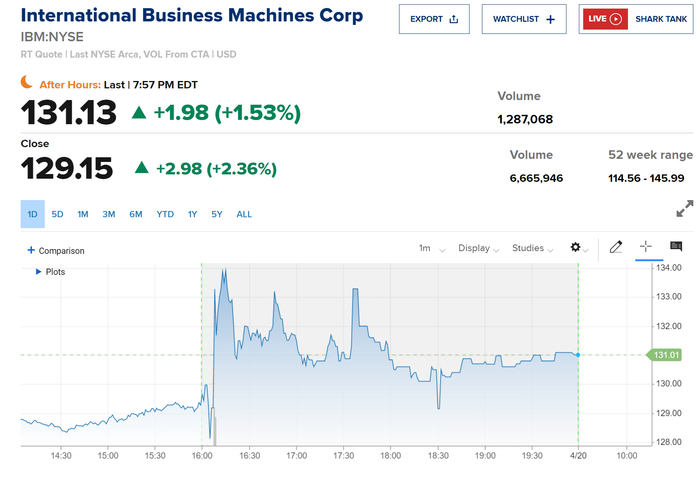Add IBM to Watchlist

tap(524, 19)
